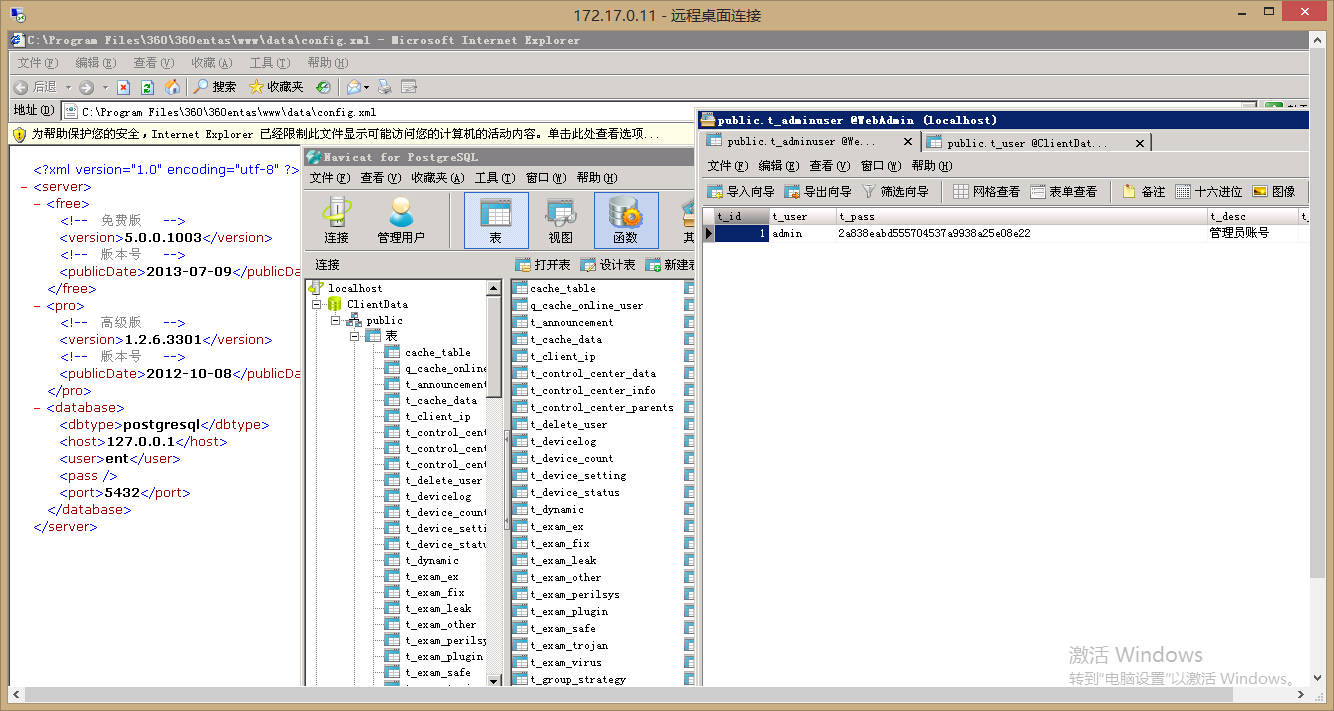Select t_group_strategy in object list
This screenshot has height=711, width=1334.
pos(578,679)
